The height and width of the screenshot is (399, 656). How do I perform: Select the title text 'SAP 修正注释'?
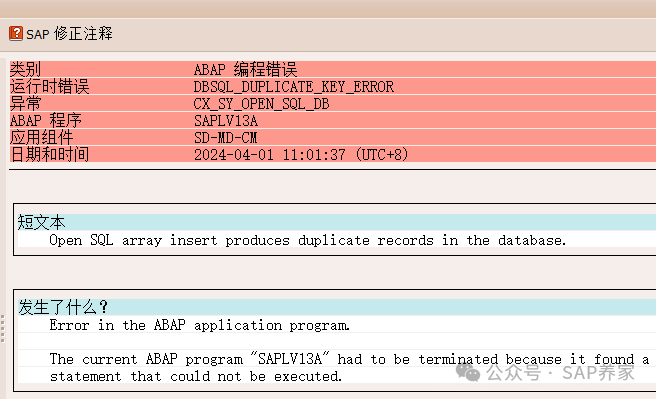coord(69,33)
